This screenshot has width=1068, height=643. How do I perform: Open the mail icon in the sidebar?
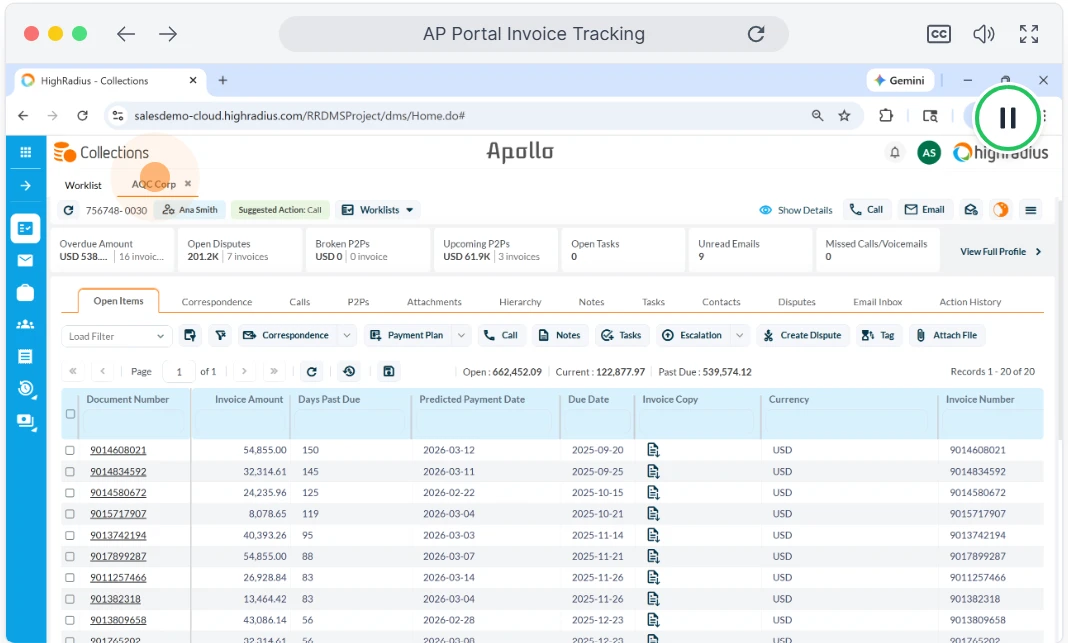pyautogui.click(x=25, y=260)
